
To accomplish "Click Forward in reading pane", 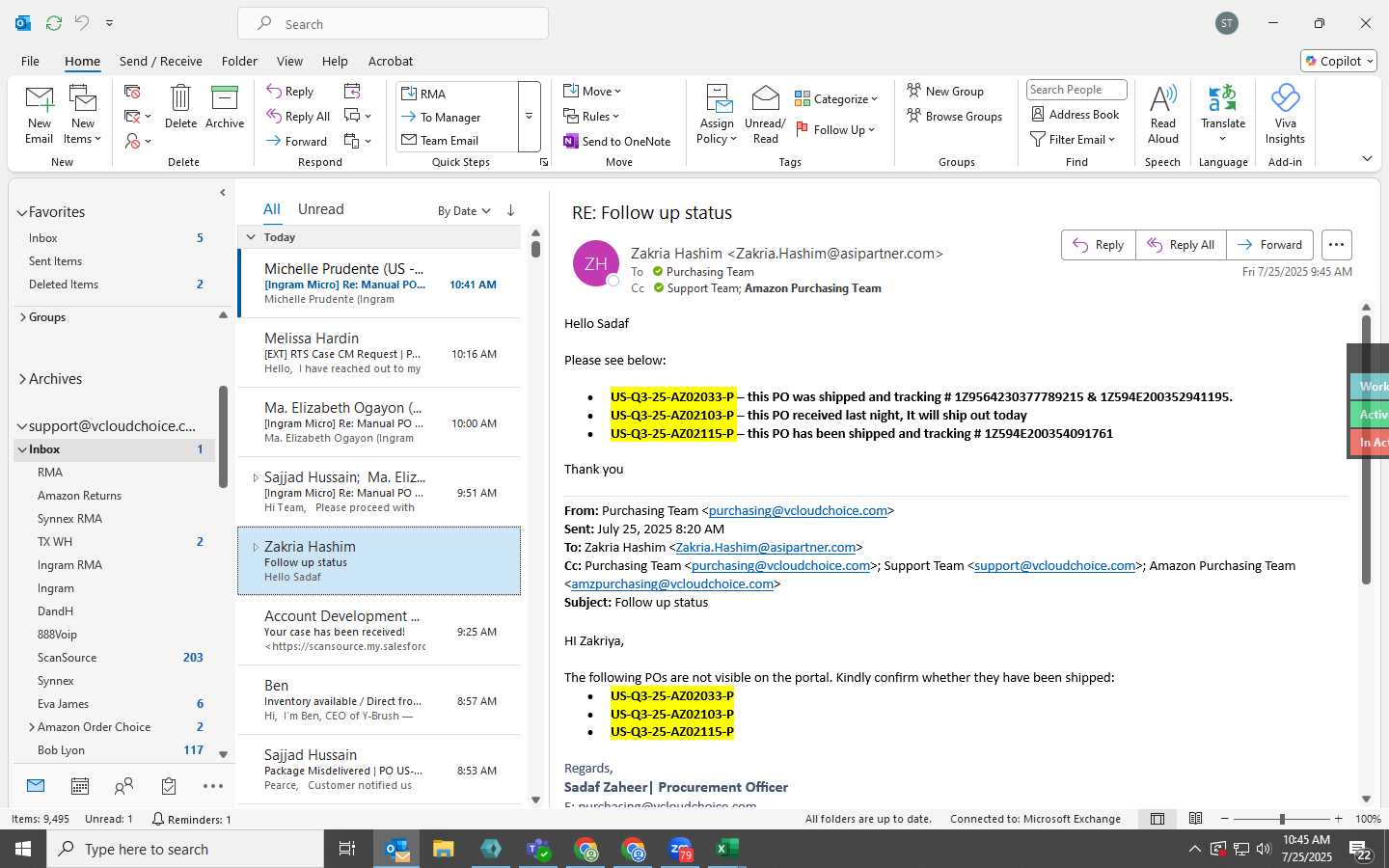I will point(1269,245).
